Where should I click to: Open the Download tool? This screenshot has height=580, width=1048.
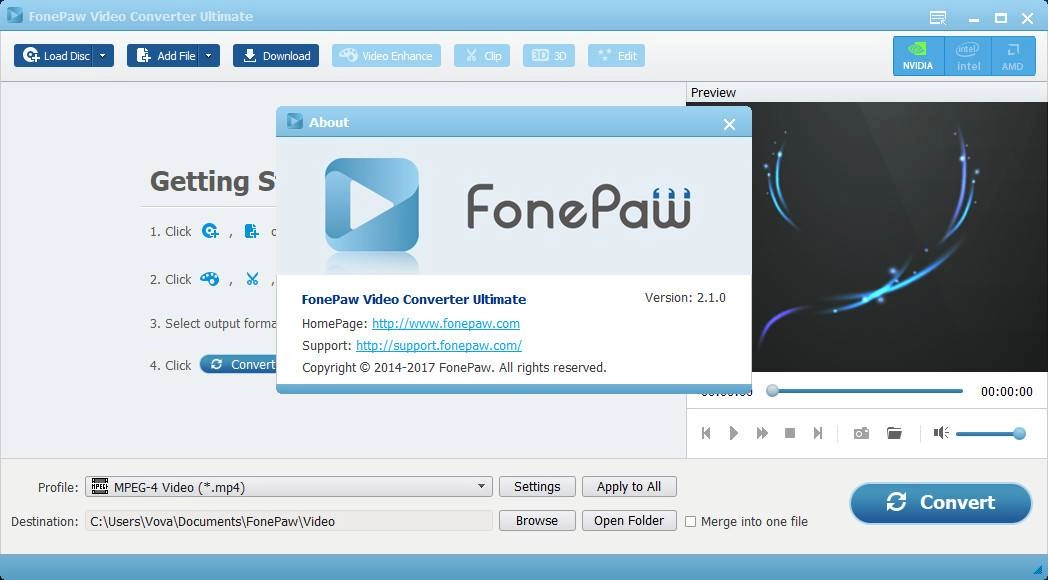coord(276,55)
